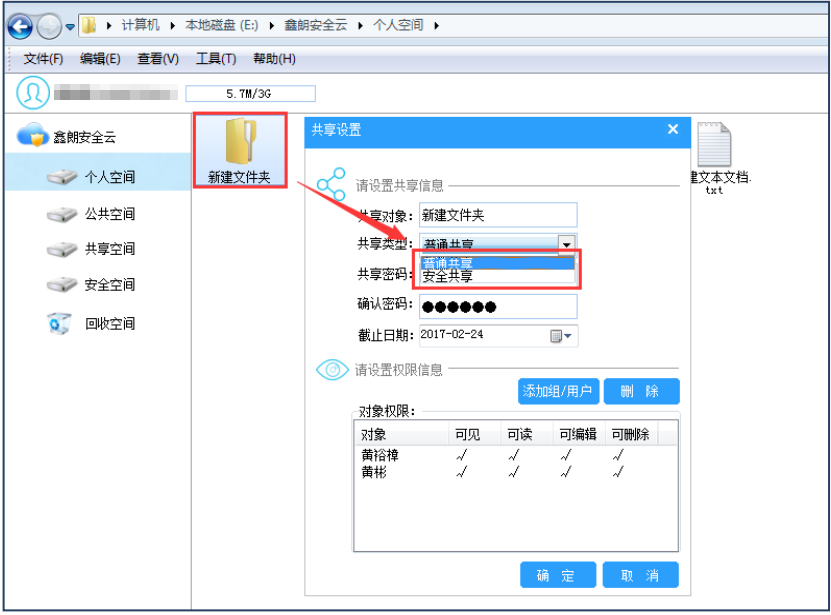Screen dimensions: 831x615
Task: Go back with the blue back arrow
Action: (20, 25)
